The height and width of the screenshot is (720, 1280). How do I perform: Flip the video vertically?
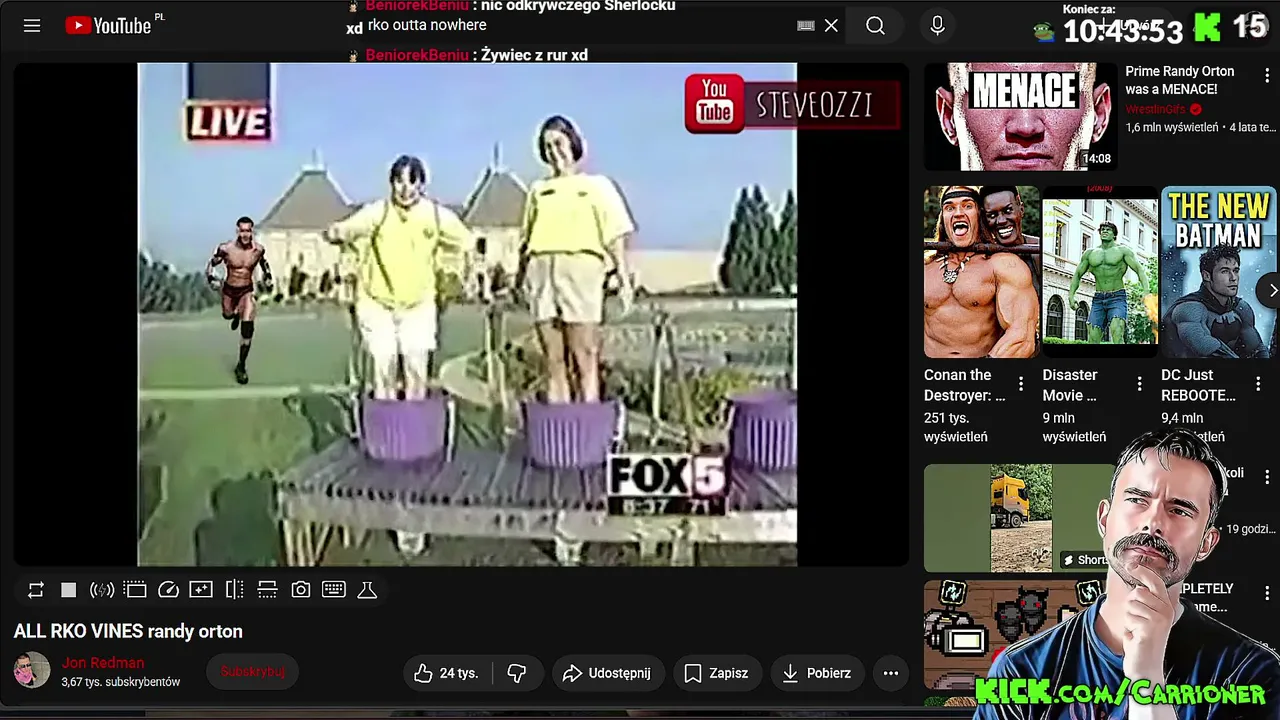click(267, 590)
